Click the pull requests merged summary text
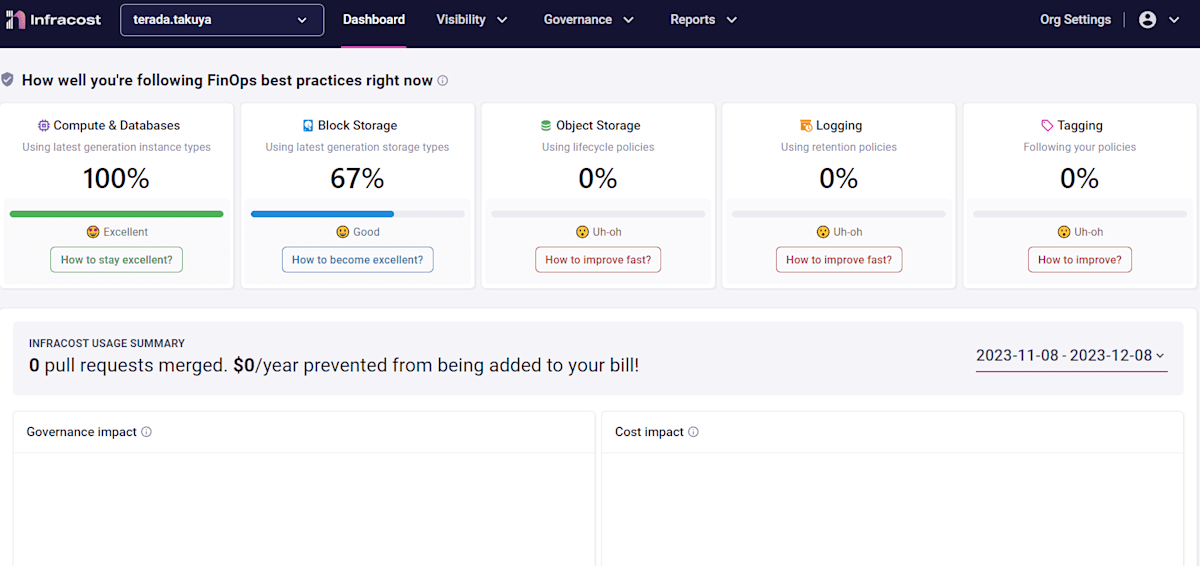Screen dimensions: 1200x566 click(334, 366)
